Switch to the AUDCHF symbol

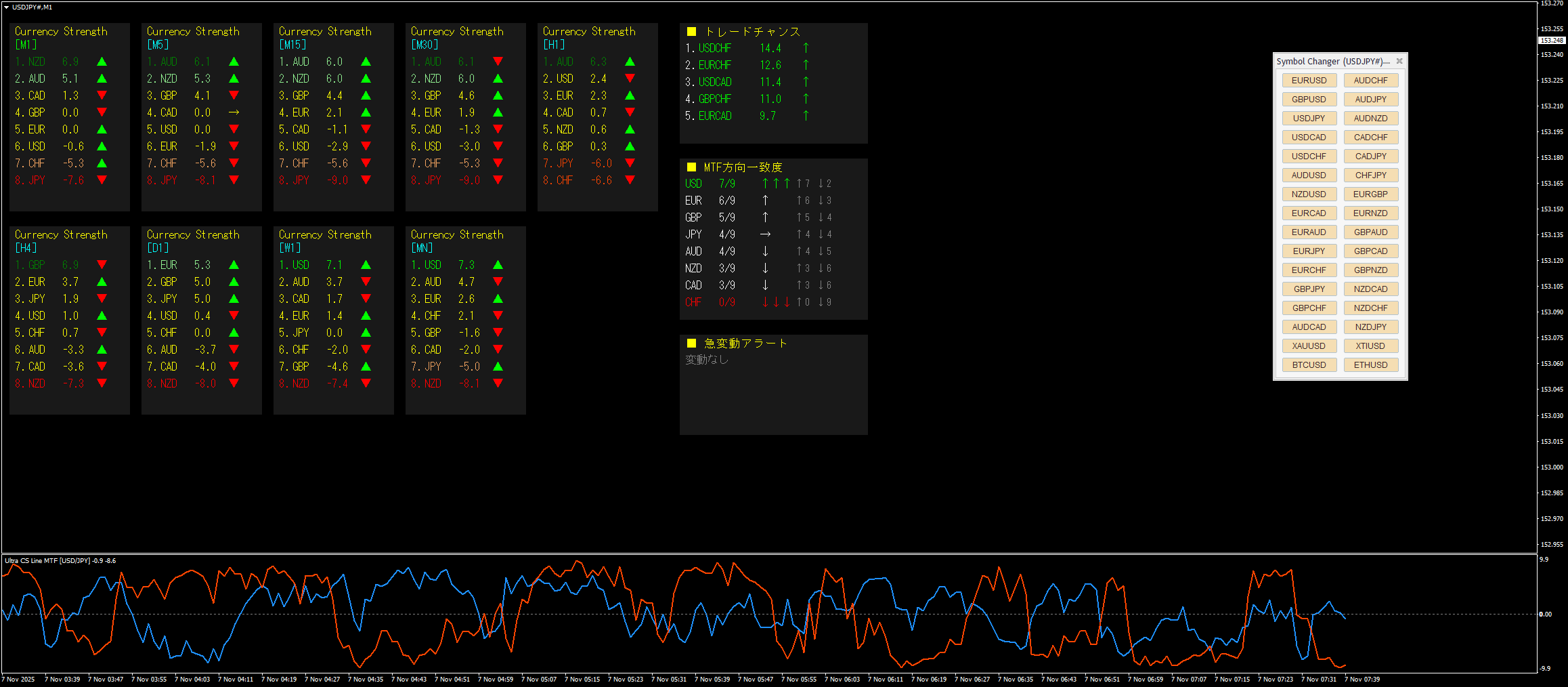click(x=1370, y=80)
